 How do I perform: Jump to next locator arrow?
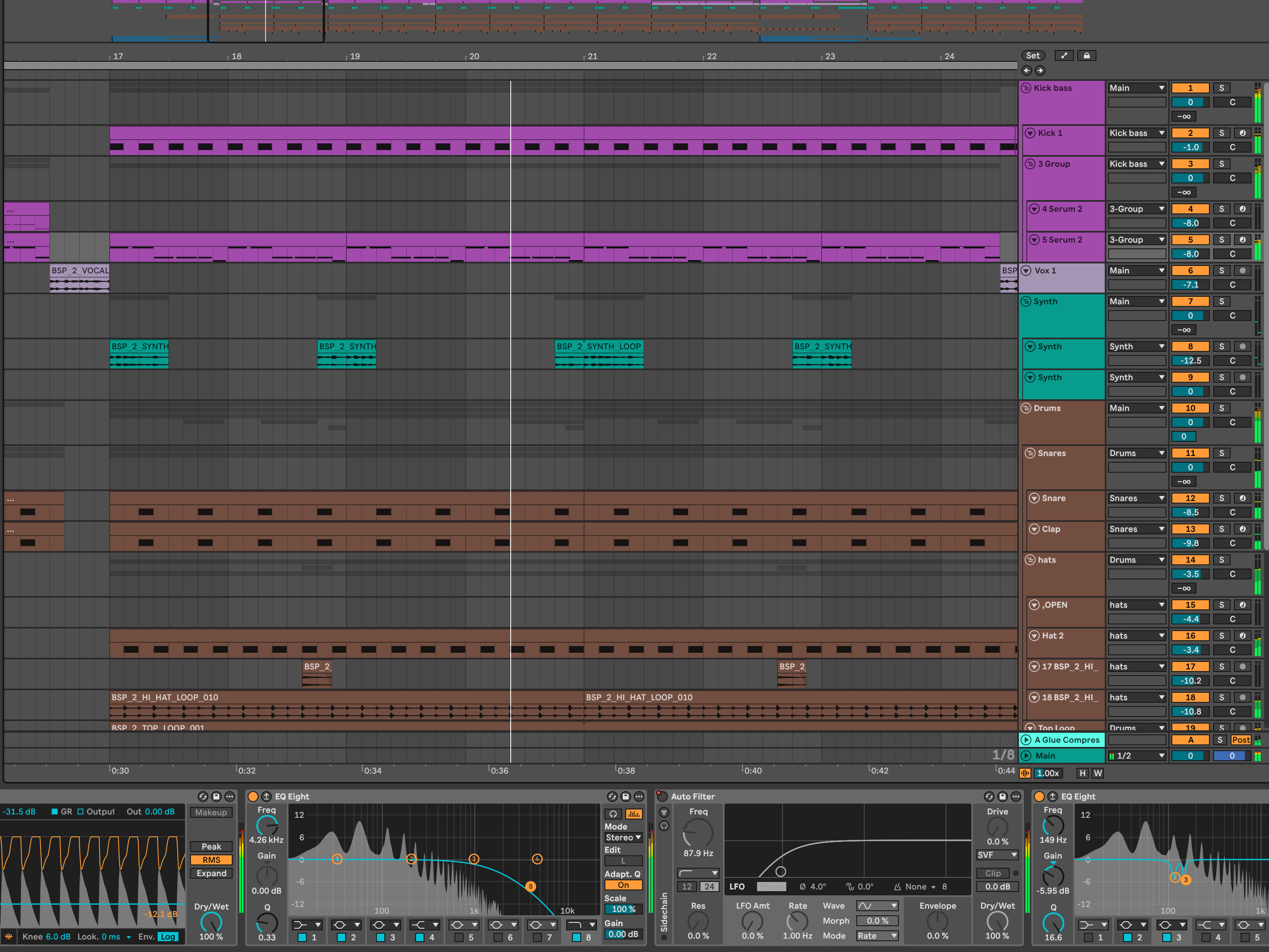(x=1040, y=70)
